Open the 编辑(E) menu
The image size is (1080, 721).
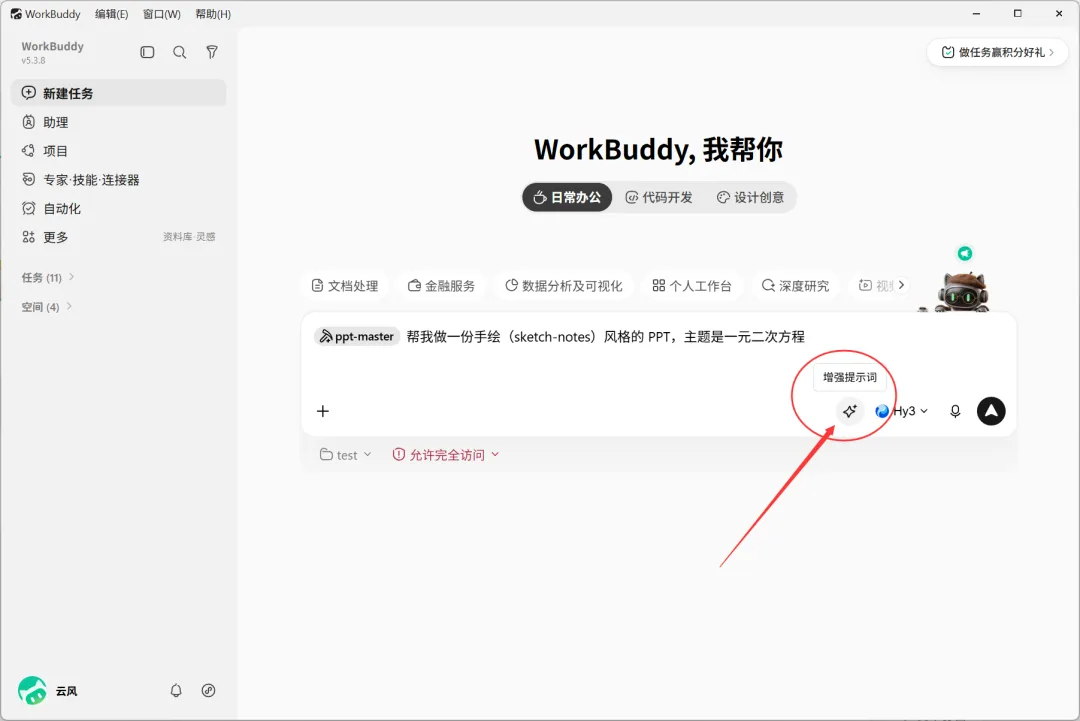(112, 14)
